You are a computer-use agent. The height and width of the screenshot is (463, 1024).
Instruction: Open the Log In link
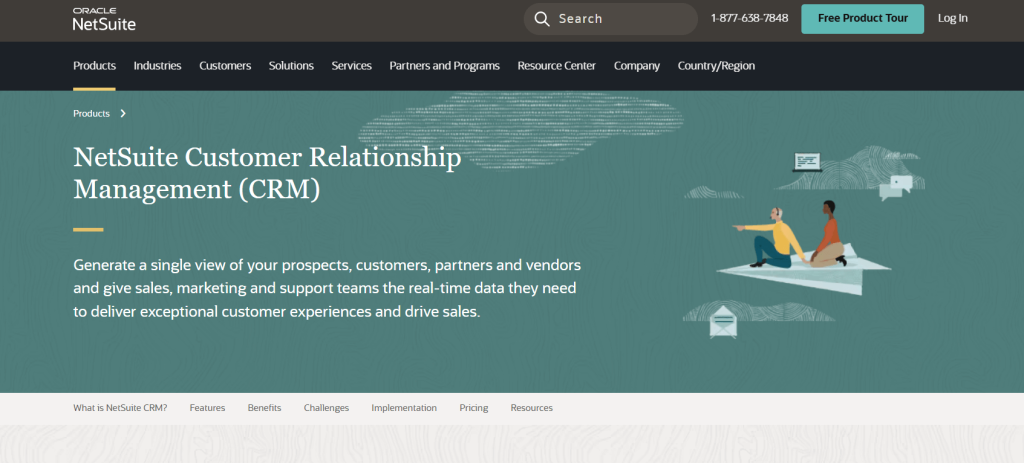click(953, 18)
